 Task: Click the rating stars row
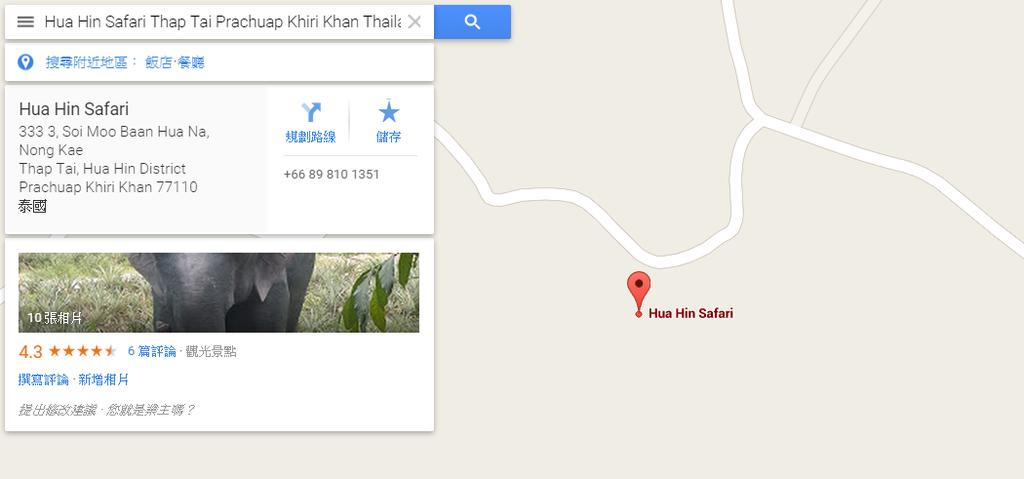click(82, 351)
